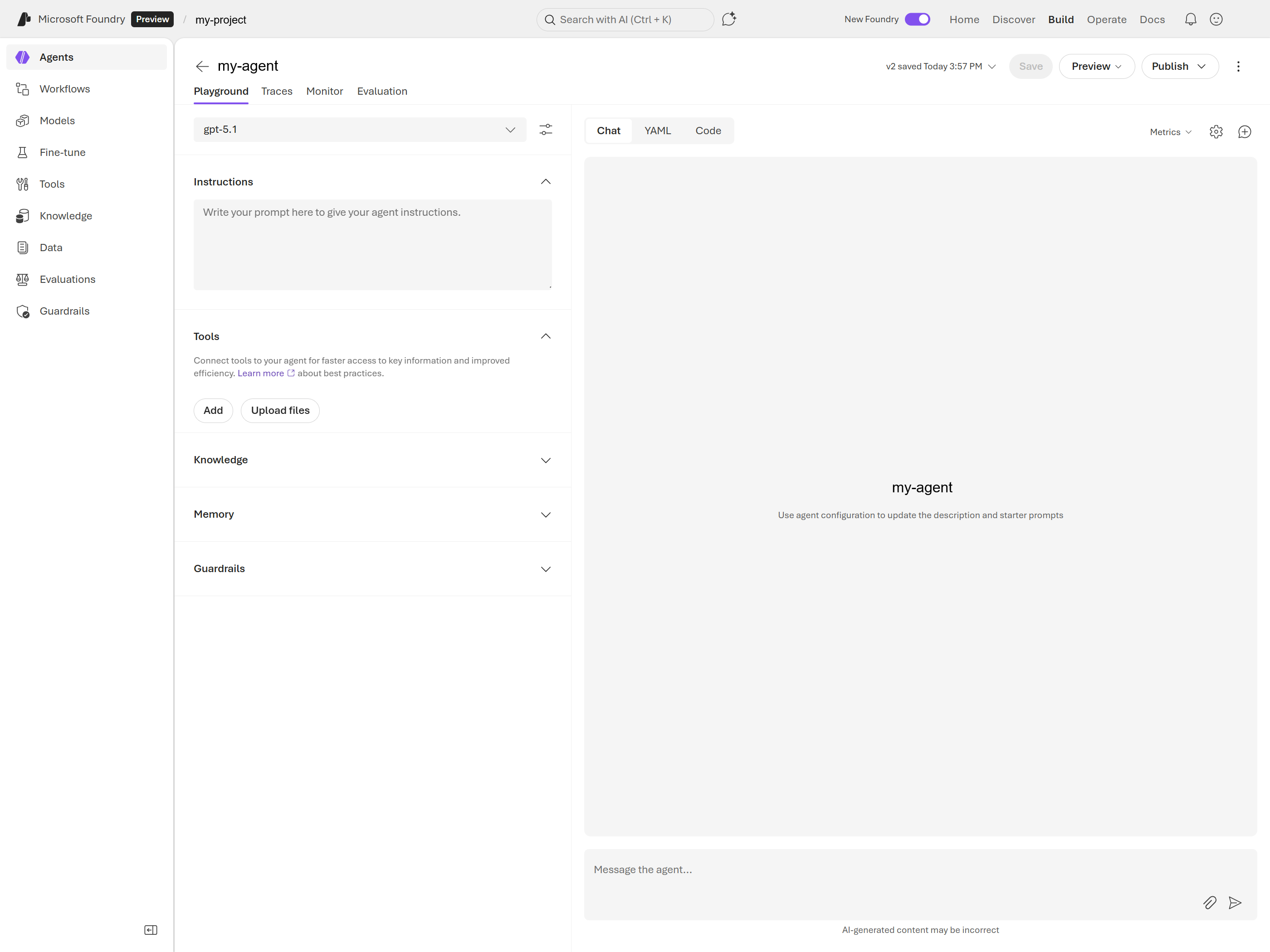Open the Traces tab
The image size is (1270, 952).
pos(277,91)
